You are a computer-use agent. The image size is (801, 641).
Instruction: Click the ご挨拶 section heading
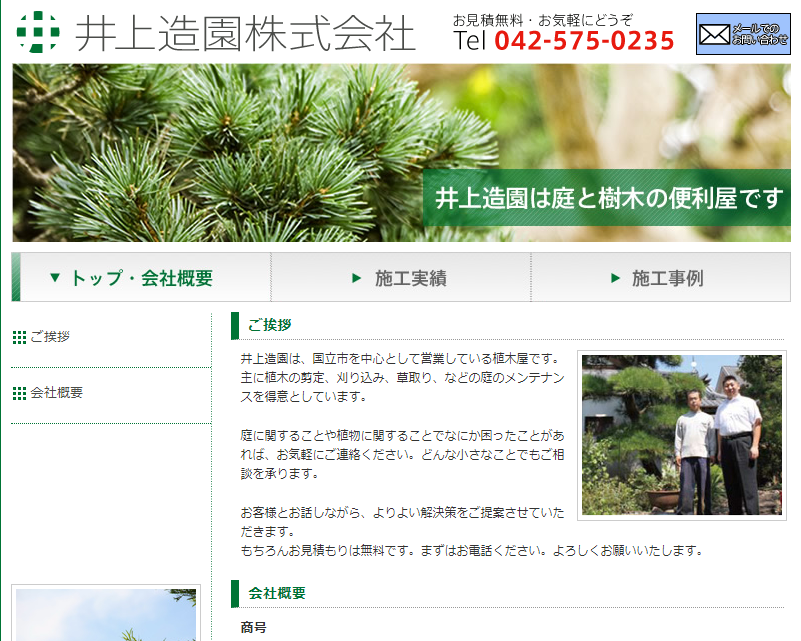click(x=270, y=325)
